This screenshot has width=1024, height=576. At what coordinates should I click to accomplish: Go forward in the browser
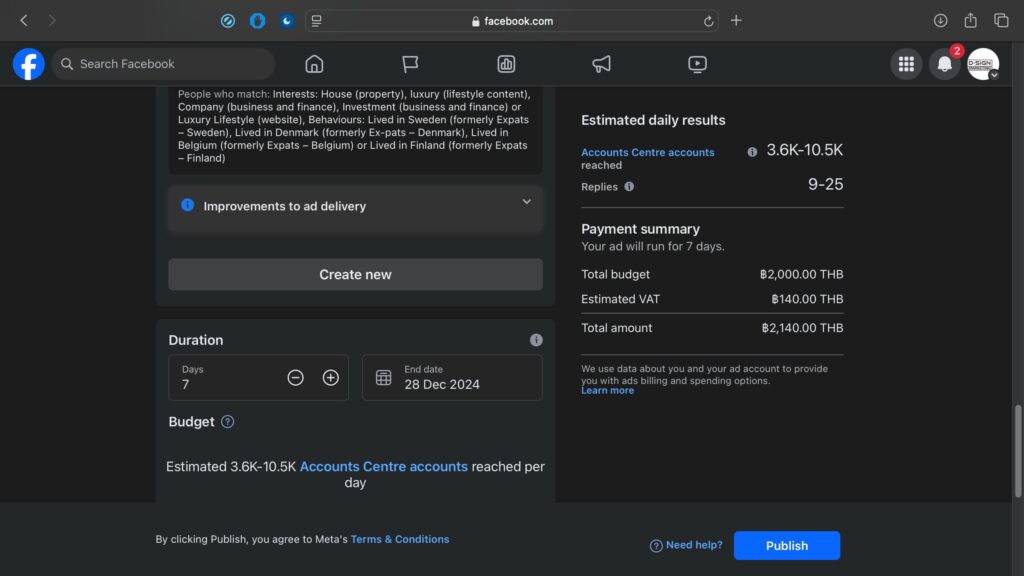[52, 21]
